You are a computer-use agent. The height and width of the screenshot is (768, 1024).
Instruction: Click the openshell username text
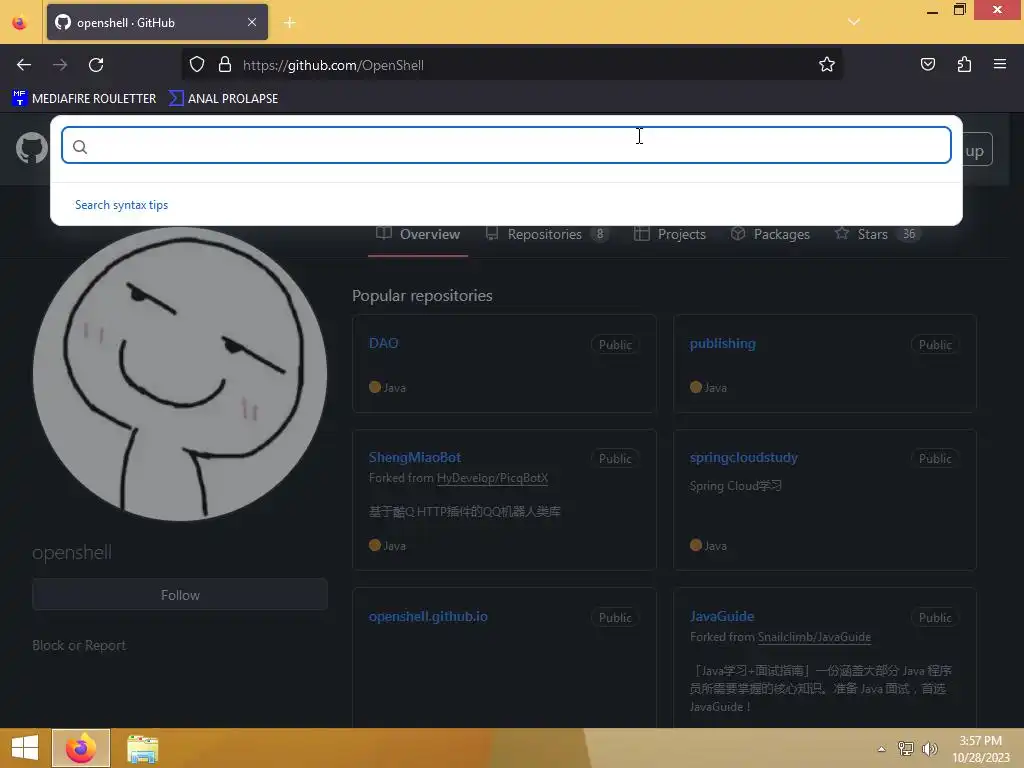(x=72, y=552)
